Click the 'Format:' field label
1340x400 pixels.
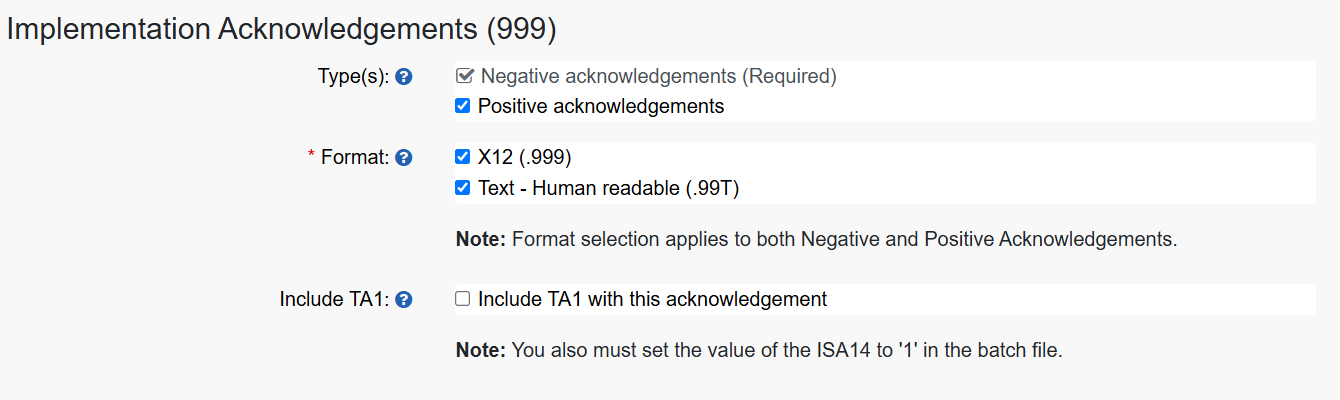tap(355, 157)
